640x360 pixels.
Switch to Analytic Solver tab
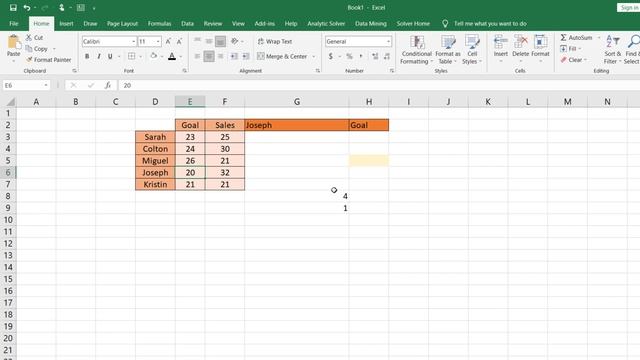coord(326,24)
